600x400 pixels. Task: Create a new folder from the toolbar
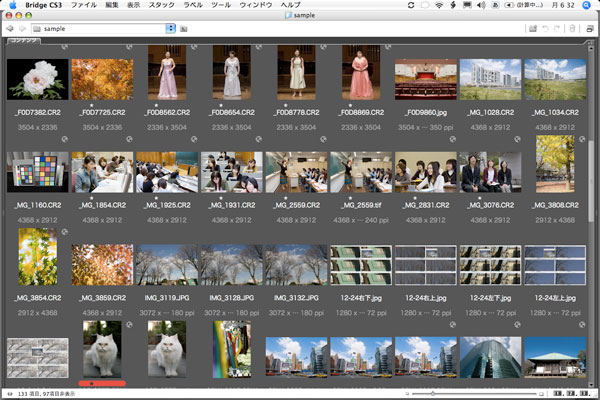[533, 29]
